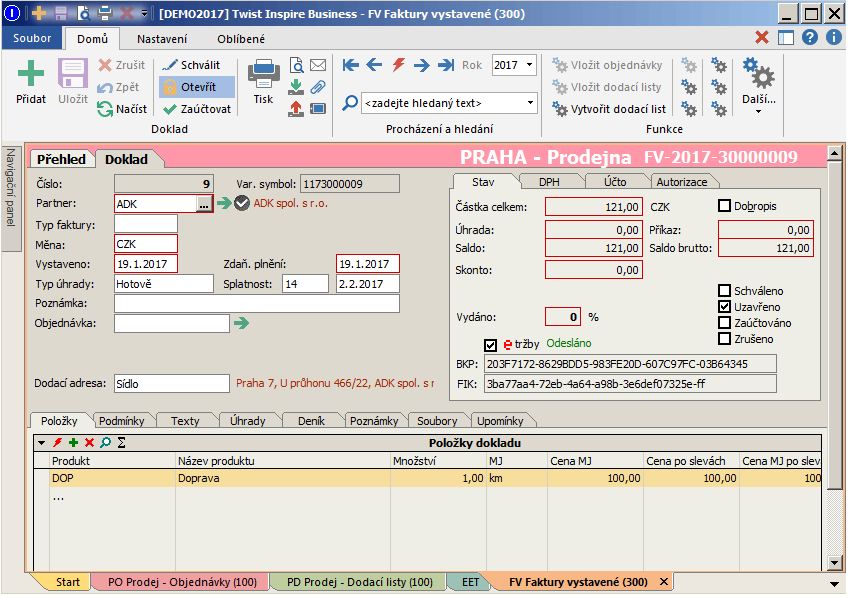Click the green Přidat plus icon
848x598 pixels.
click(x=31, y=75)
